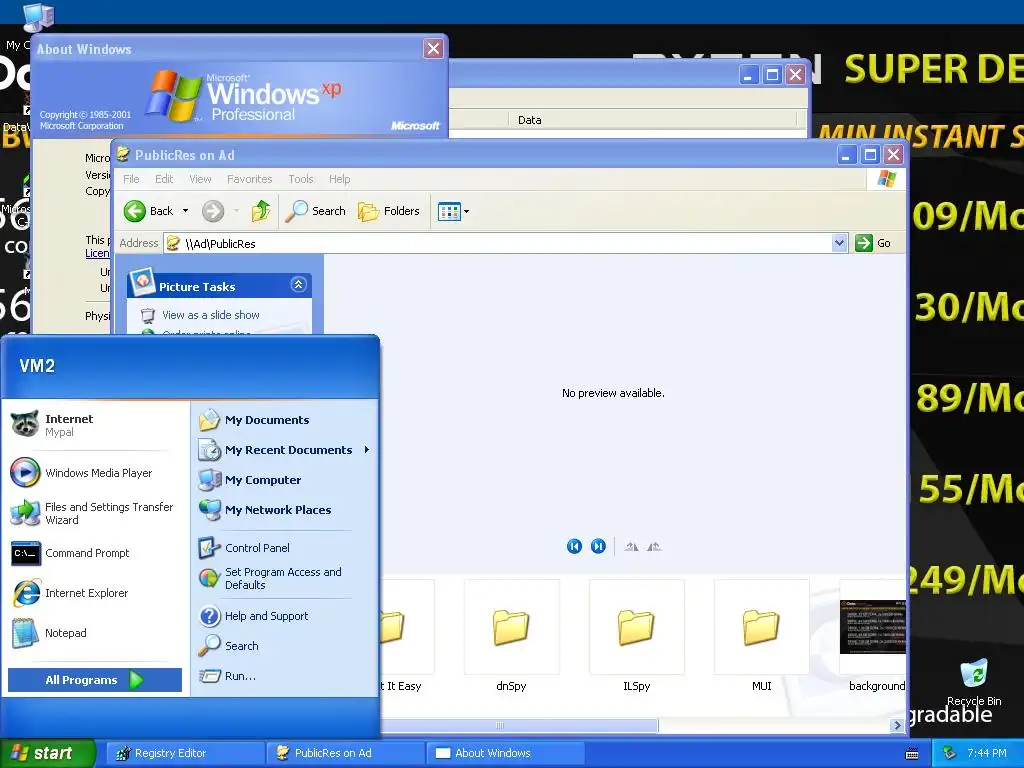Switch to About Windows taskbar button
The image size is (1024, 768).
(x=505, y=753)
